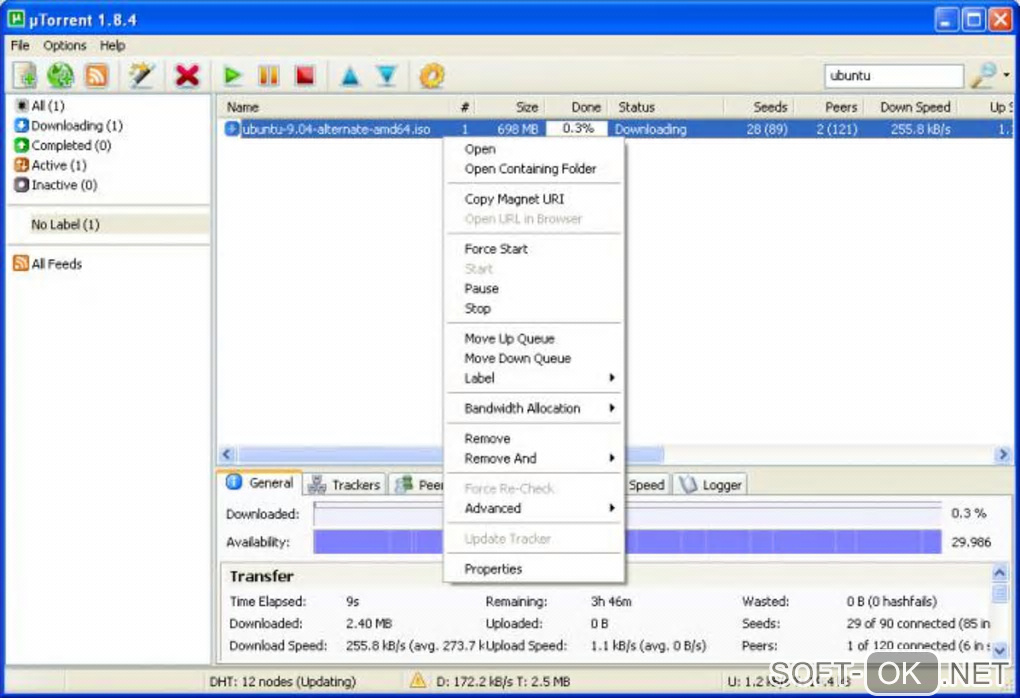Image resolution: width=1020 pixels, height=698 pixels.
Task: Open the Help menu
Action: (x=112, y=46)
